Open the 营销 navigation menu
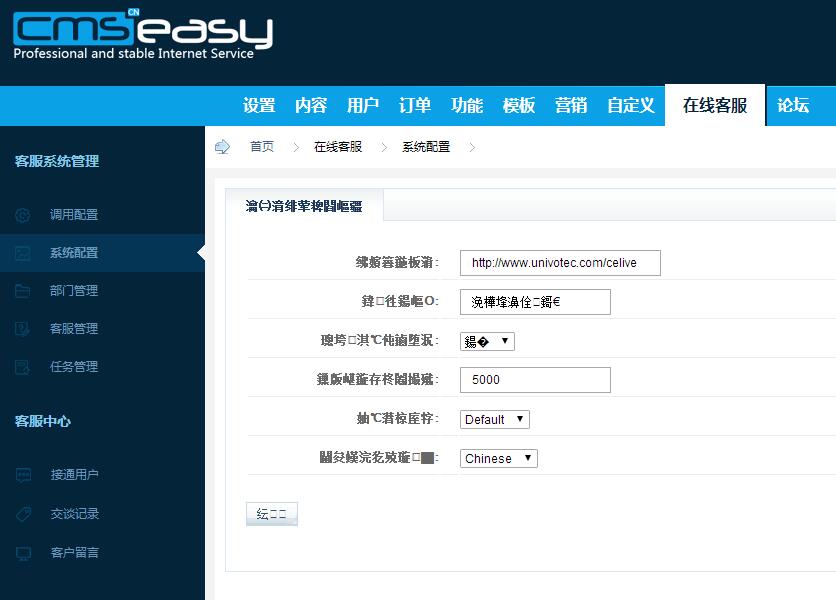This screenshot has width=836, height=600. (571, 105)
